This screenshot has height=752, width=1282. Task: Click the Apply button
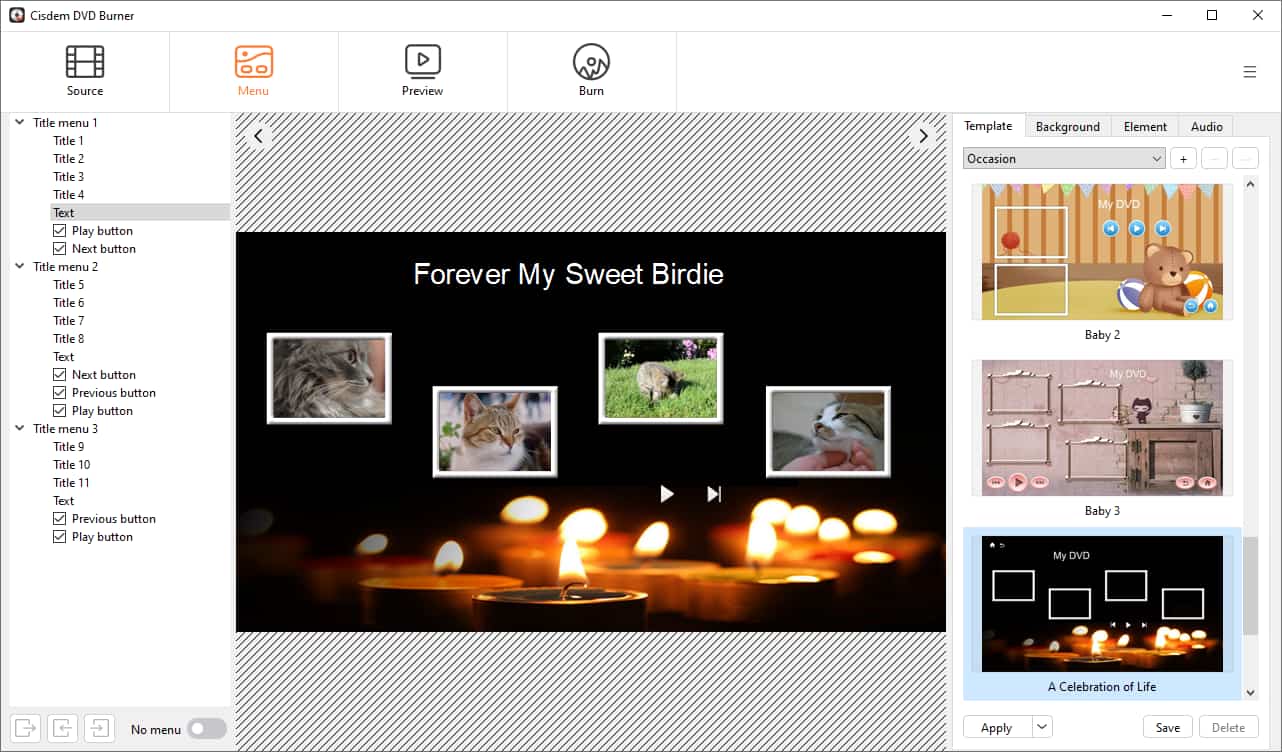(996, 727)
